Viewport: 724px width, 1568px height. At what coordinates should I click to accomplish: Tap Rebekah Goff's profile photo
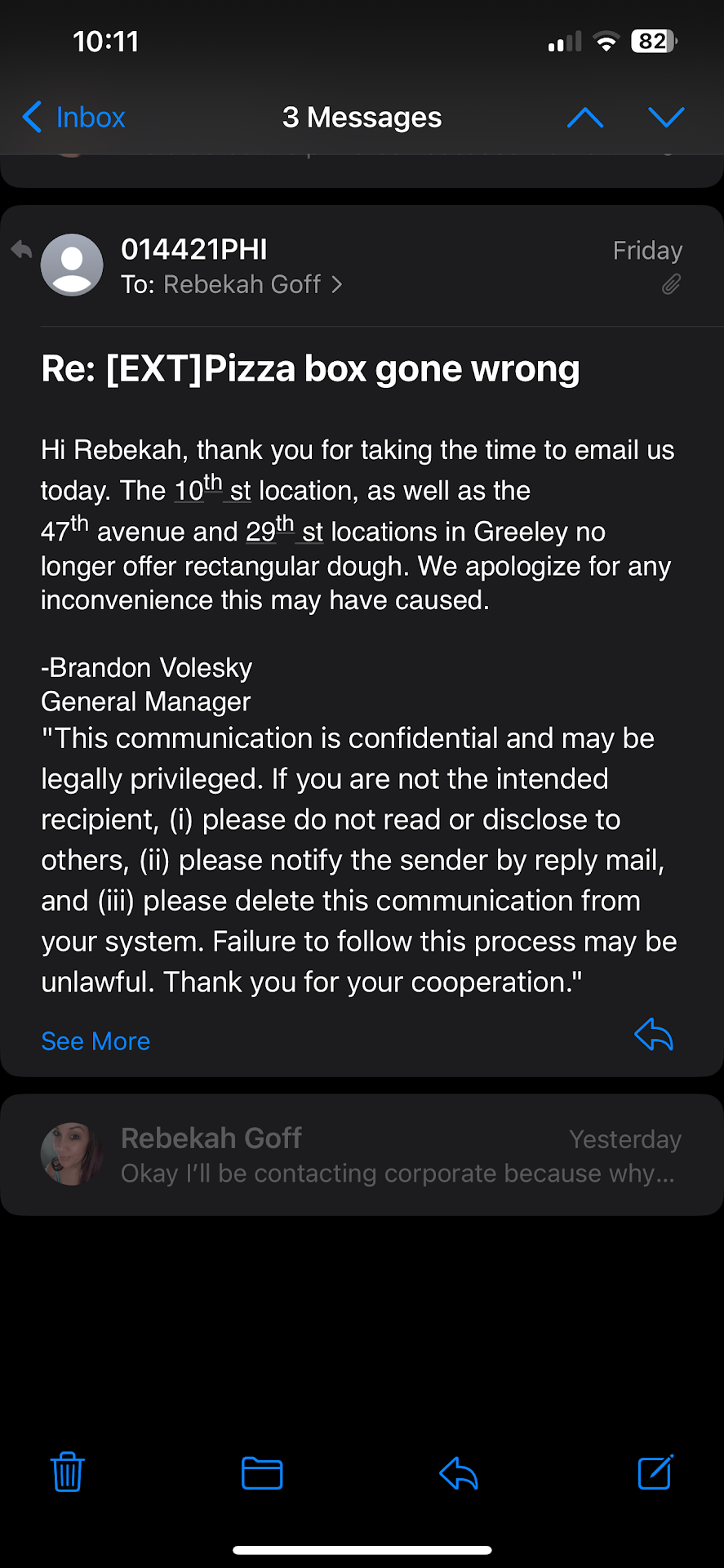pyautogui.click(x=72, y=1154)
